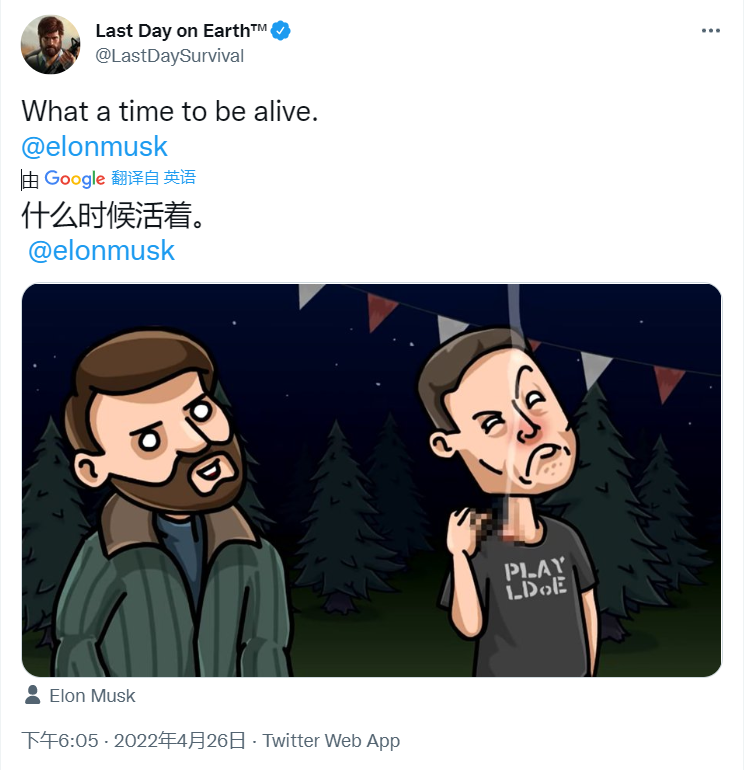
Task: Click the "What a time to be alive." text
Action: coord(170,111)
